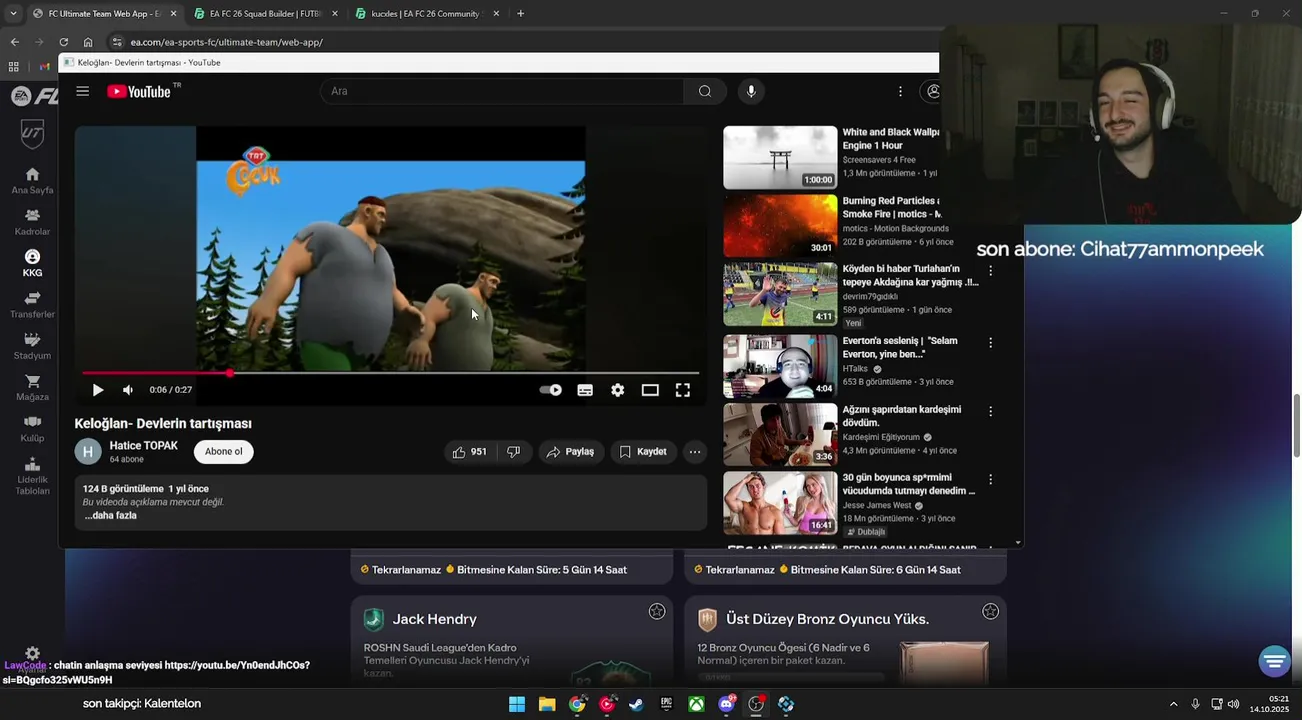Switch to kucxles EA FC 26 Community tab
The height and width of the screenshot is (720, 1302).
coord(427,14)
